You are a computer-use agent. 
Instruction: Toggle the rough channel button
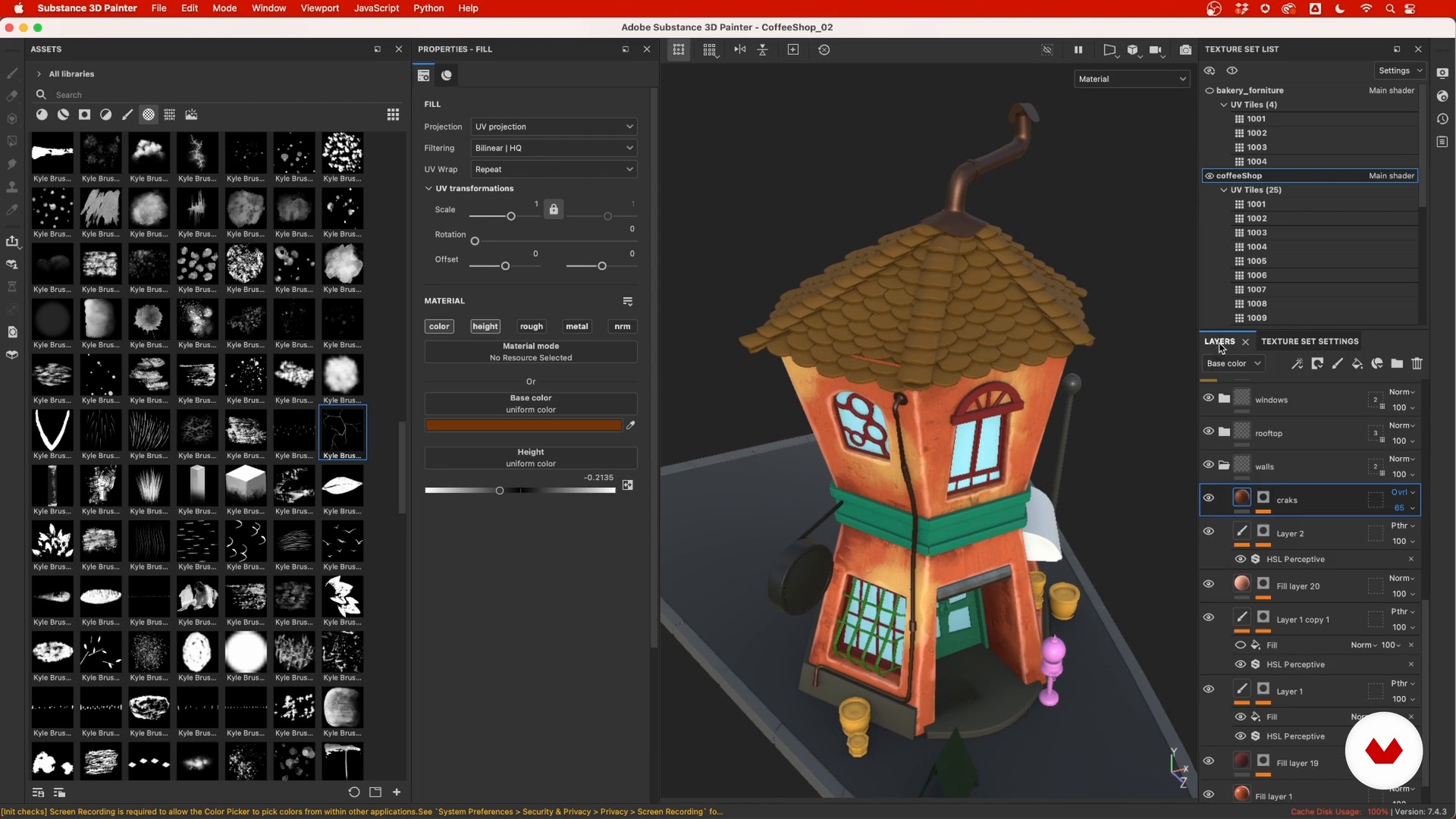pos(532,327)
